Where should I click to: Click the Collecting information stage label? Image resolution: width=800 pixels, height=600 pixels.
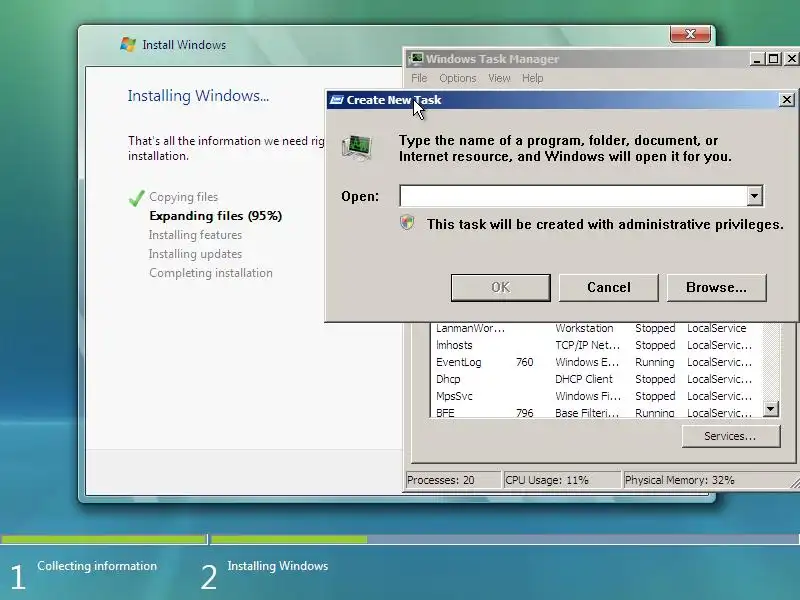97,566
